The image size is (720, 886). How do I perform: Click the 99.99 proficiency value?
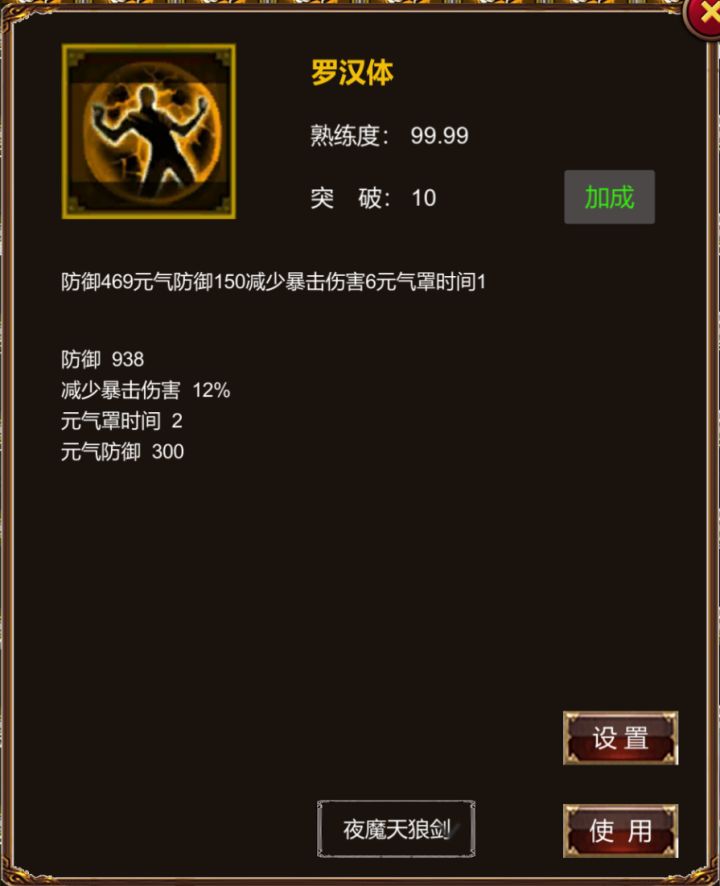(x=439, y=136)
